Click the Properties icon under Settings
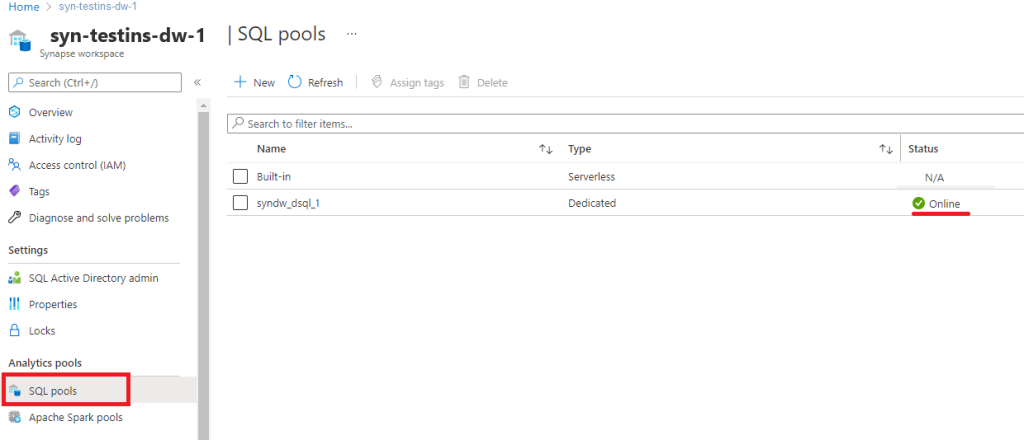The image size is (1024, 440). point(14,304)
